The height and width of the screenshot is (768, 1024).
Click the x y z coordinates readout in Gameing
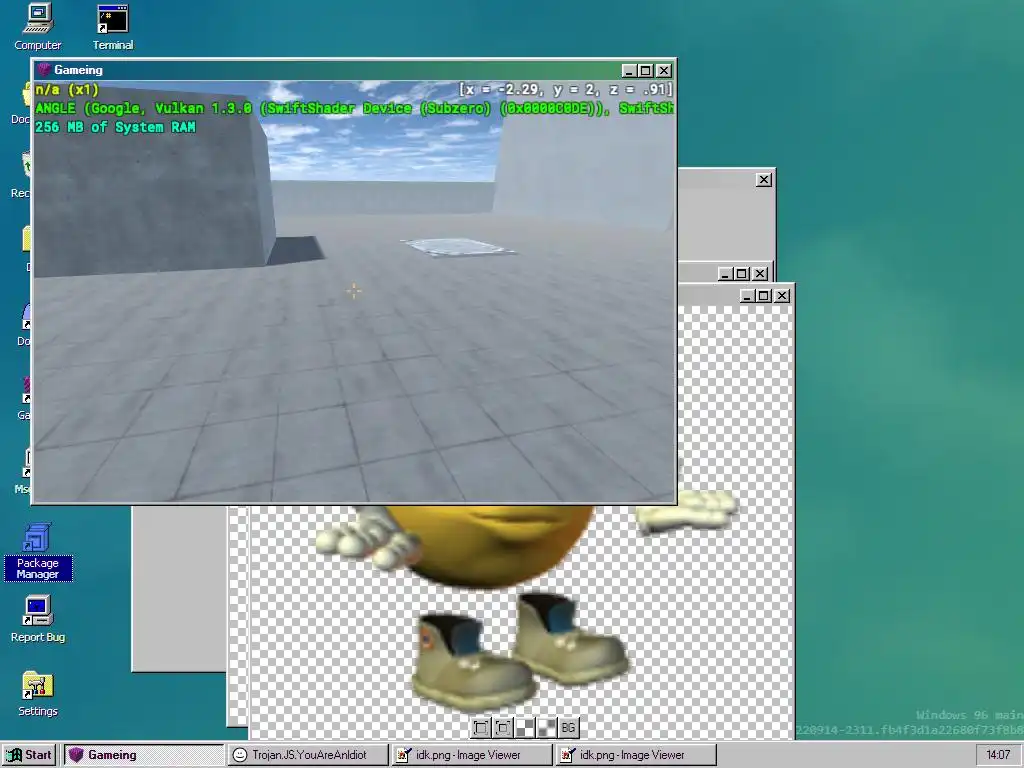(x=566, y=89)
